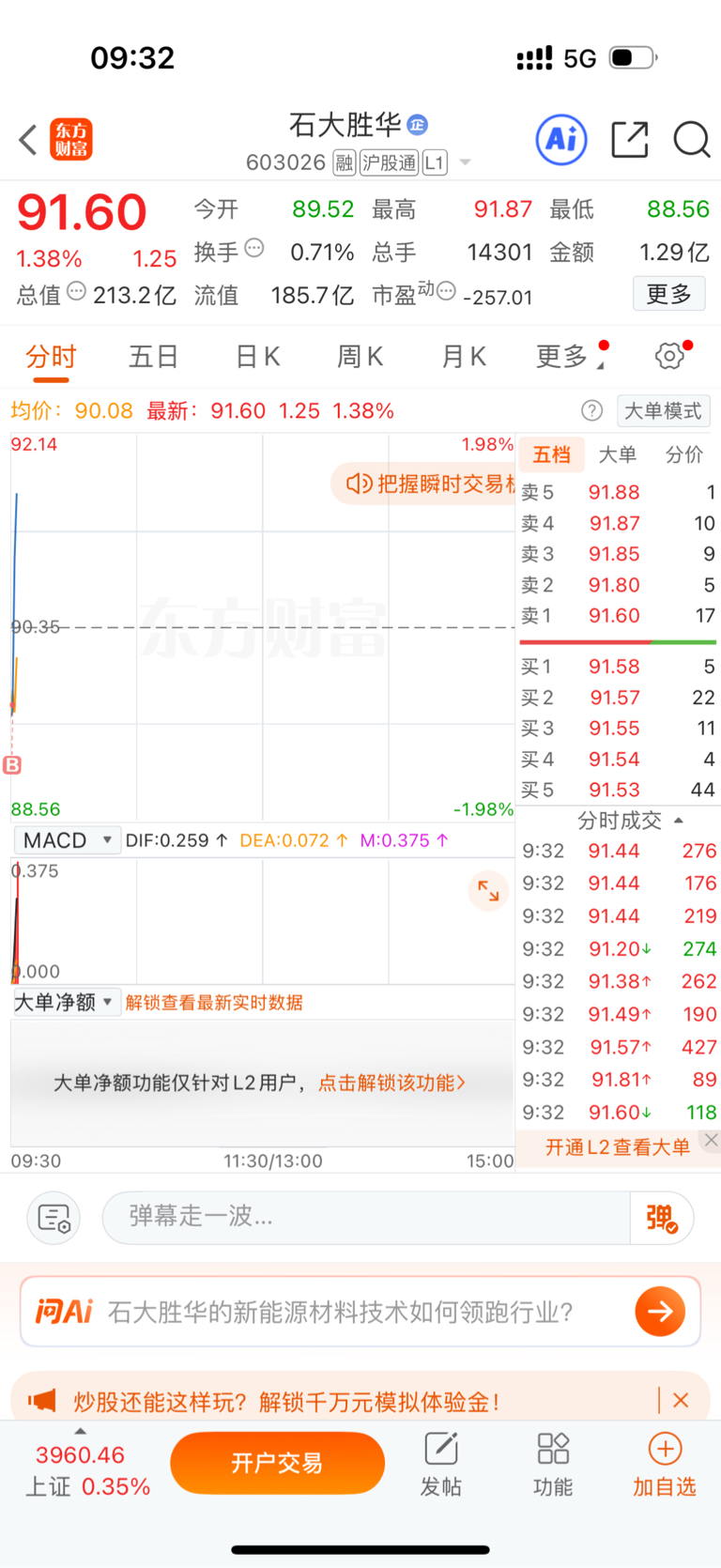Tap the help question mark icon
Viewport: 721px width, 1568px height.
[x=591, y=410]
